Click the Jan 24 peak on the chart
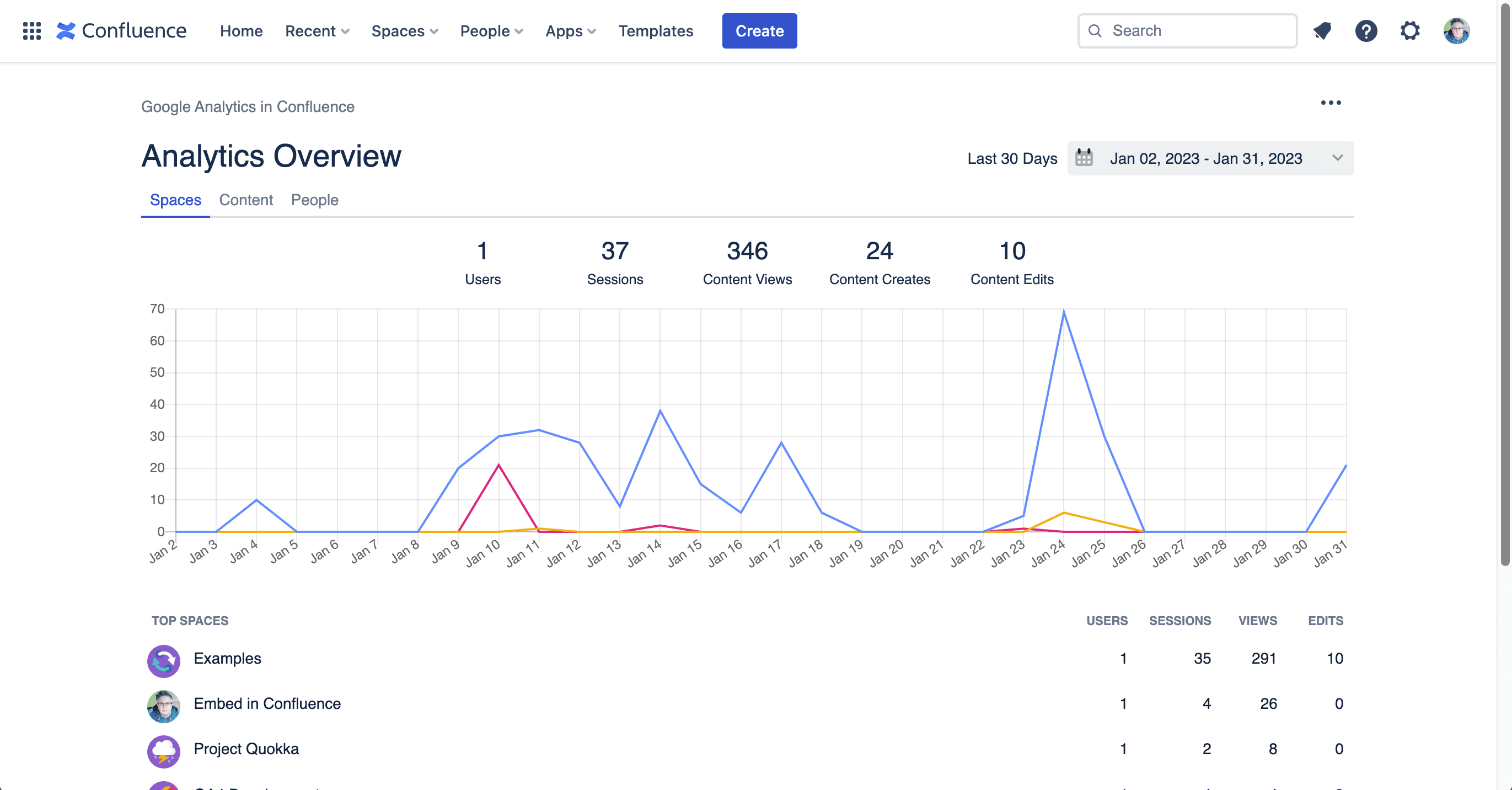 coord(1064,311)
